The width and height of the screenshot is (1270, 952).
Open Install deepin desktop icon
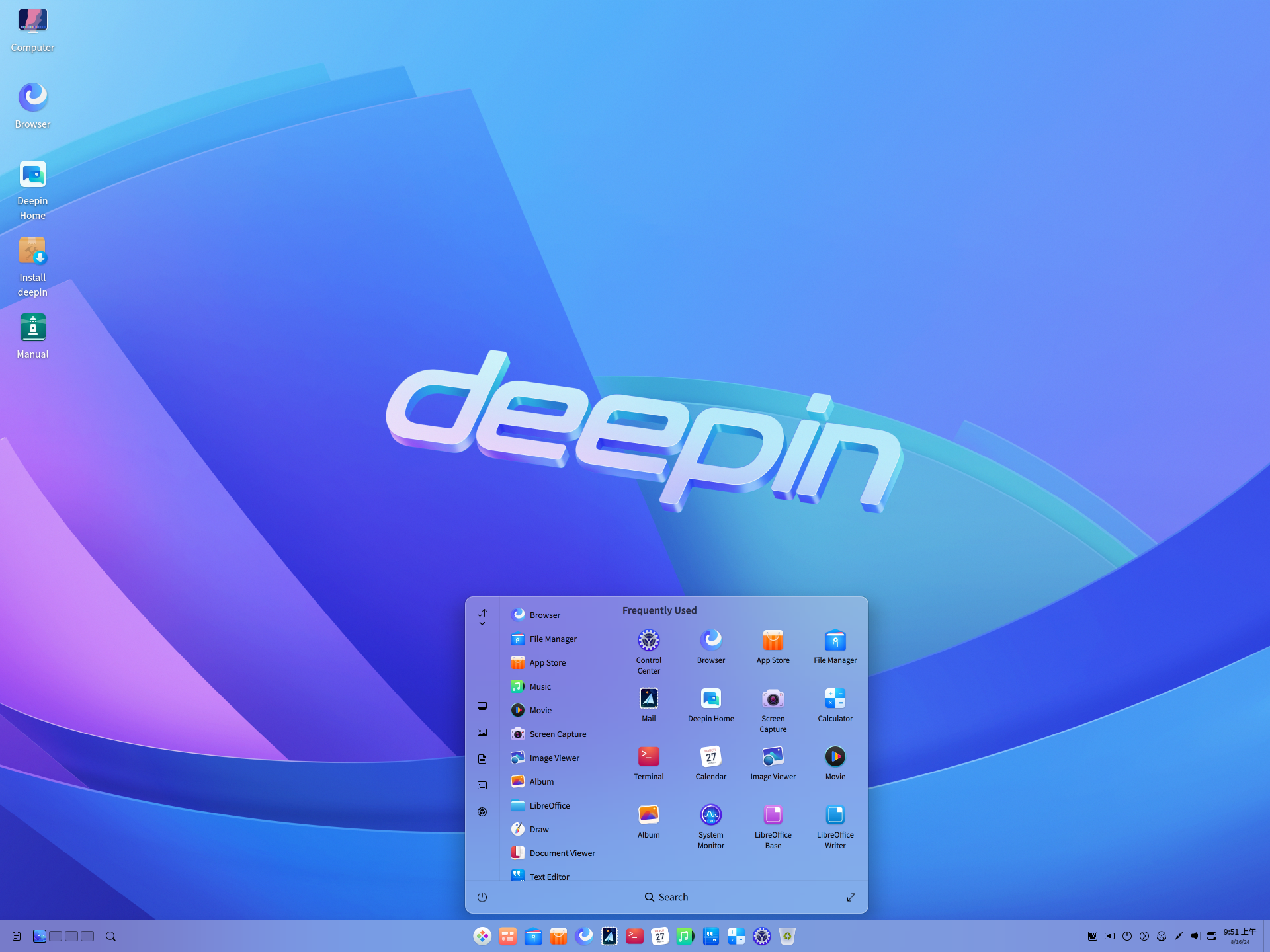pos(32,267)
